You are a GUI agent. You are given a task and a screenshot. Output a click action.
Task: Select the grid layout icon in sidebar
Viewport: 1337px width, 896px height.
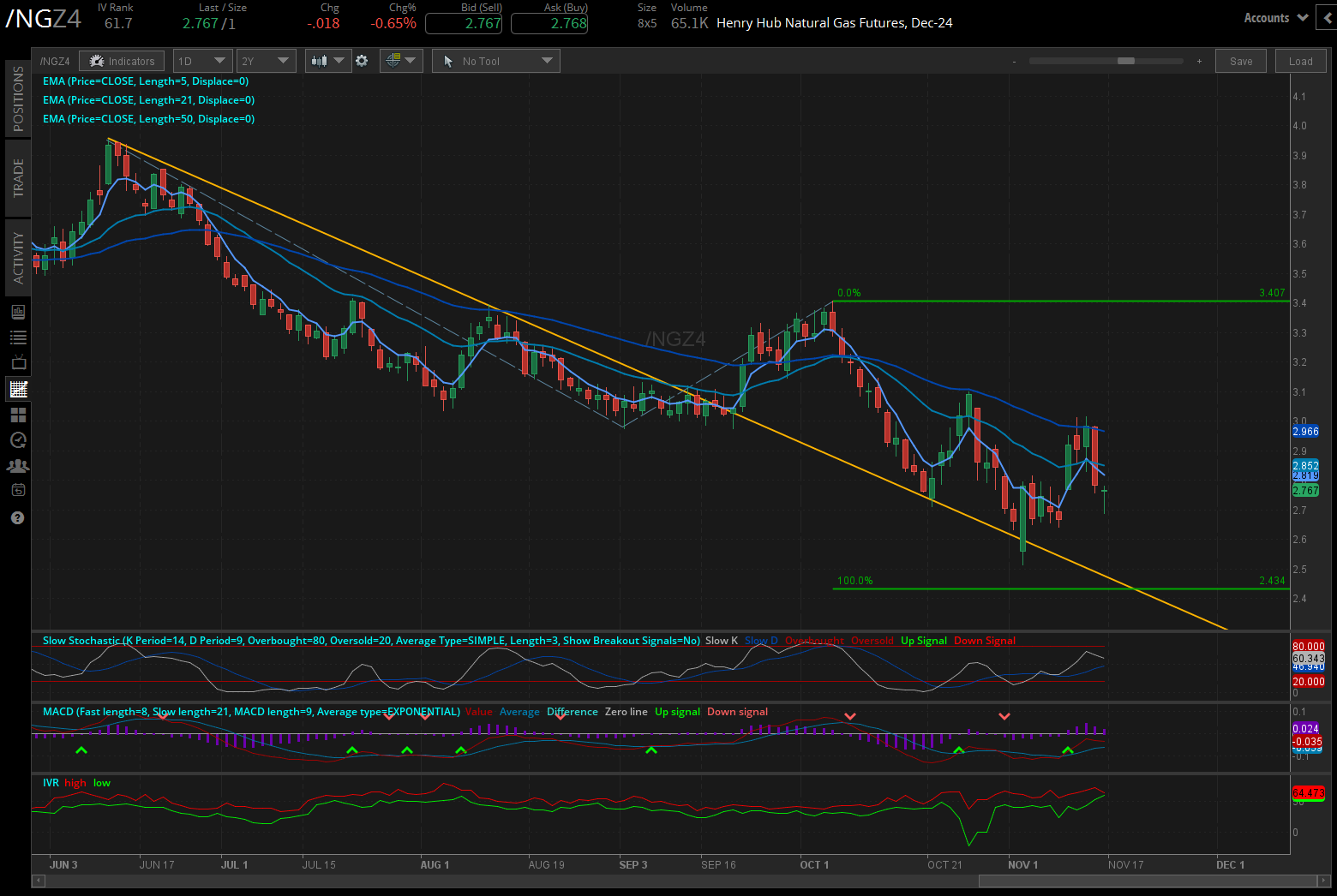click(x=17, y=414)
